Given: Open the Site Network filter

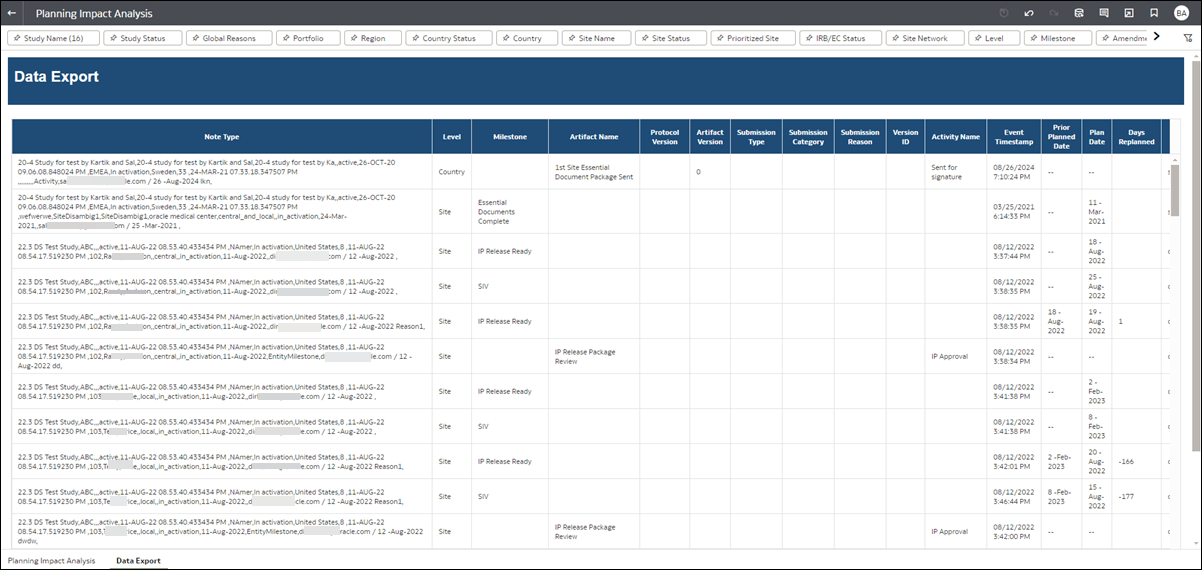Looking at the screenshot, I should 926,38.
